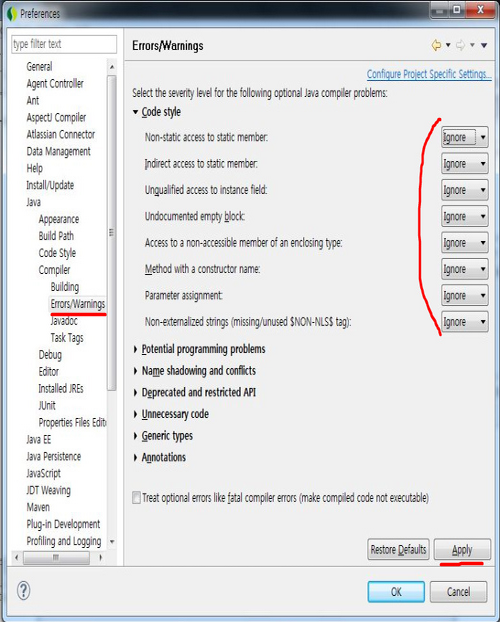Select the Java tree node
The image size is (500, 622).
coord(33,202)
